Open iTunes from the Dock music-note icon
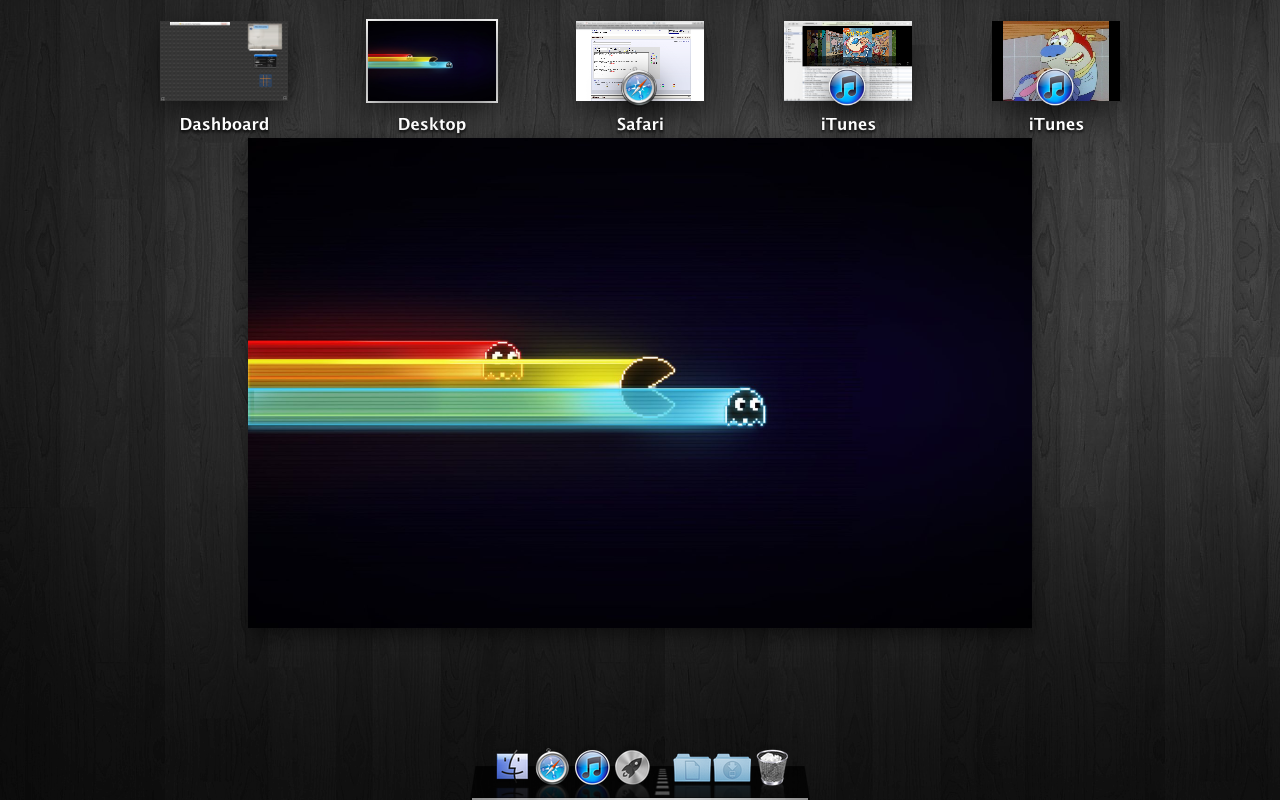 point(592,768)
